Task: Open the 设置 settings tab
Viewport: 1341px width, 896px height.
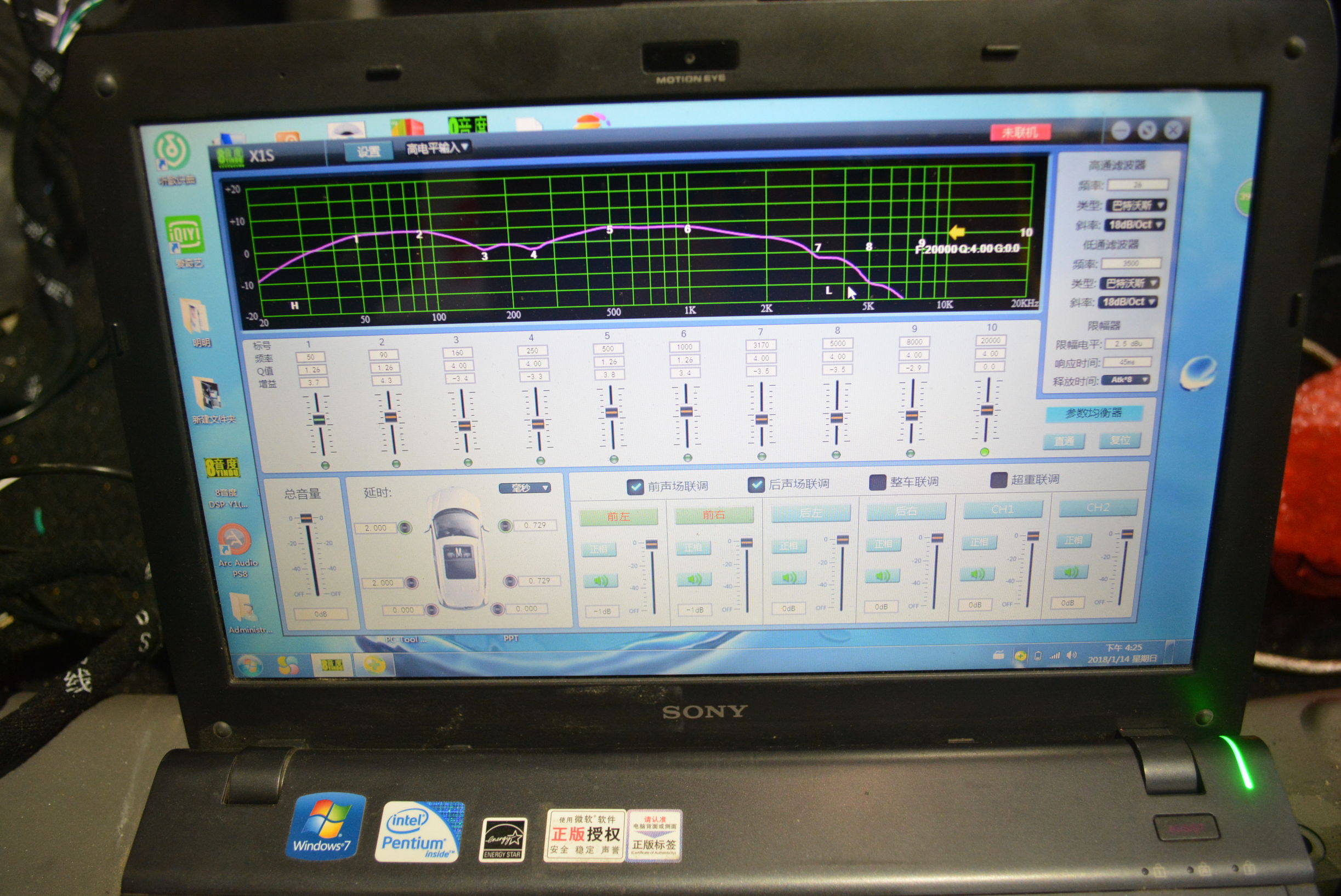Action: click(x=368, y=151)
